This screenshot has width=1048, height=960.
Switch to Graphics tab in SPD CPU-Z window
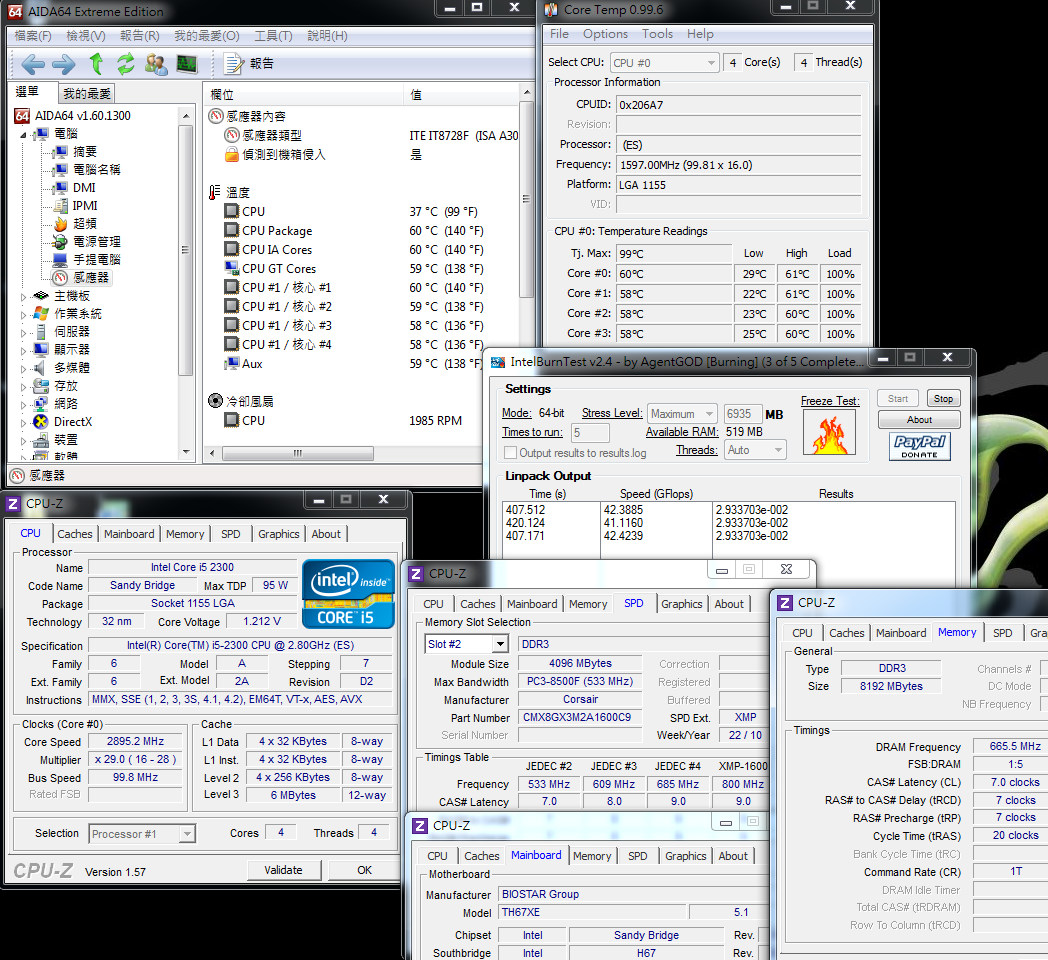pos(682,604)
